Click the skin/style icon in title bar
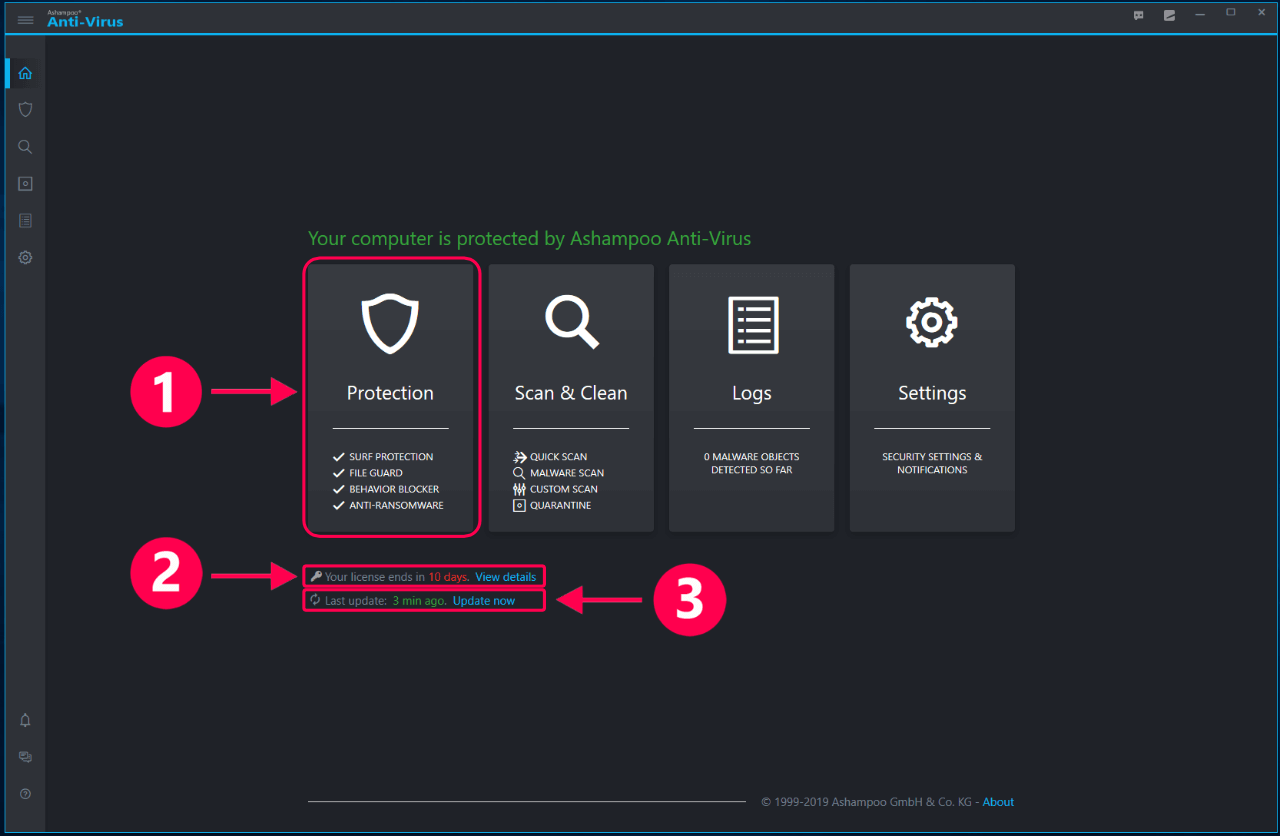This screenshot has width=1280, height=836. 1169,15
